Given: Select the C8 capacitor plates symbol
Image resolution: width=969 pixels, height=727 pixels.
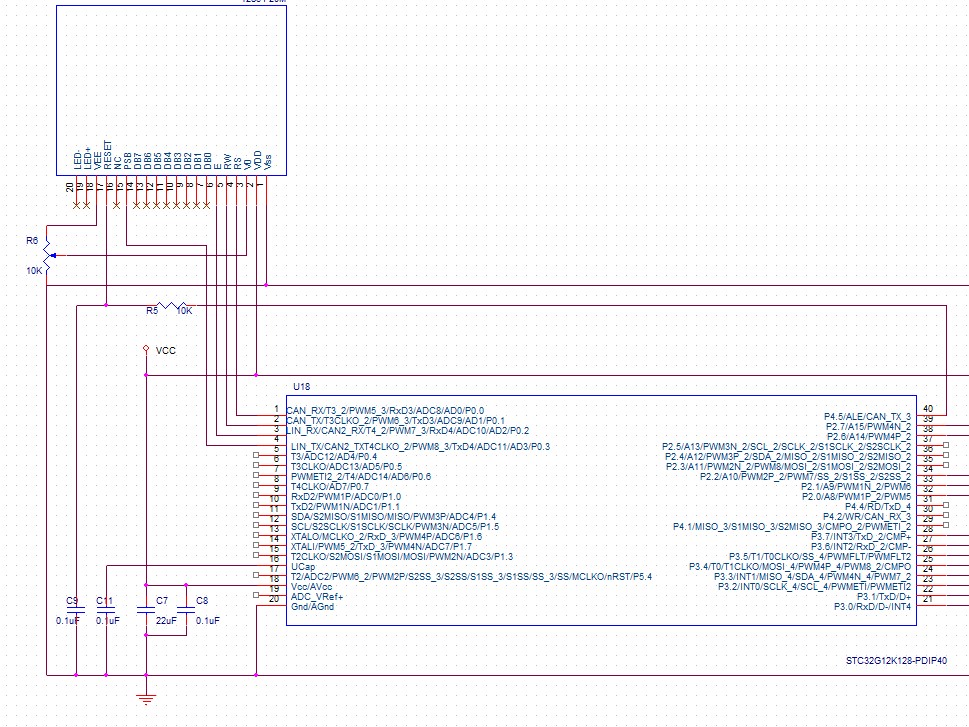Looking at the screenshot, I should click(186, 610).
